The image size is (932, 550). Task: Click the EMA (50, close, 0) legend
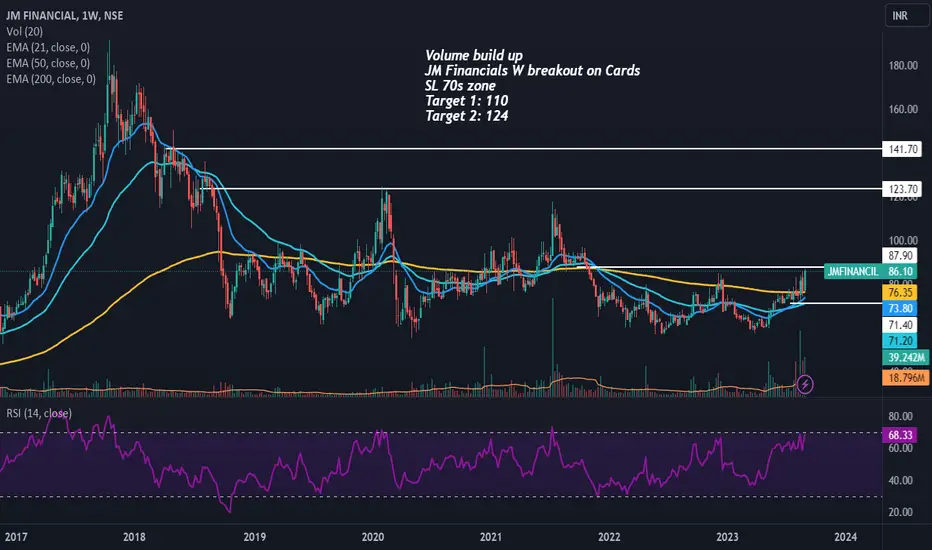click(48, 63)
